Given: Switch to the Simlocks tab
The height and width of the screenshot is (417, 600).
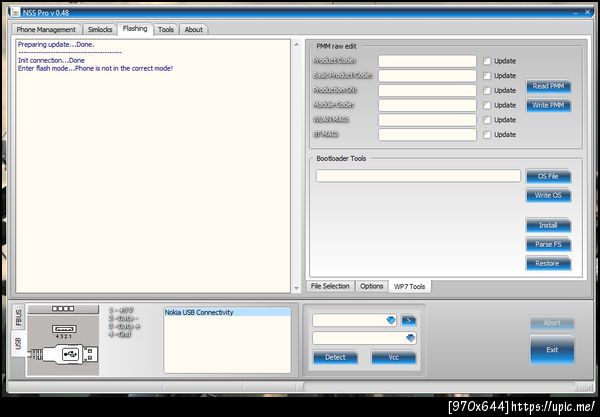Looking at the screenshot, I should [100, 29].
